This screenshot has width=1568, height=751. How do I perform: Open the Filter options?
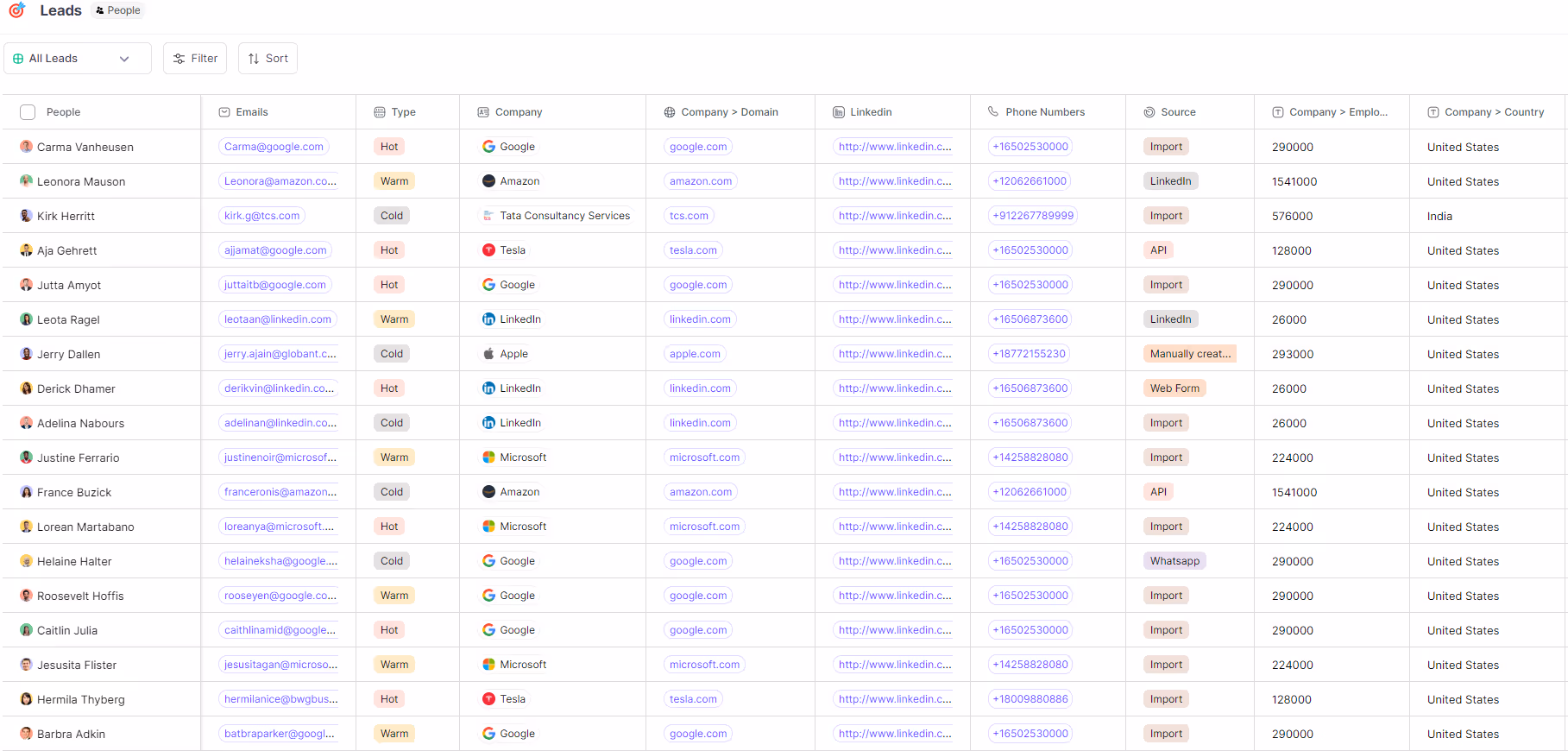point(195,59)
